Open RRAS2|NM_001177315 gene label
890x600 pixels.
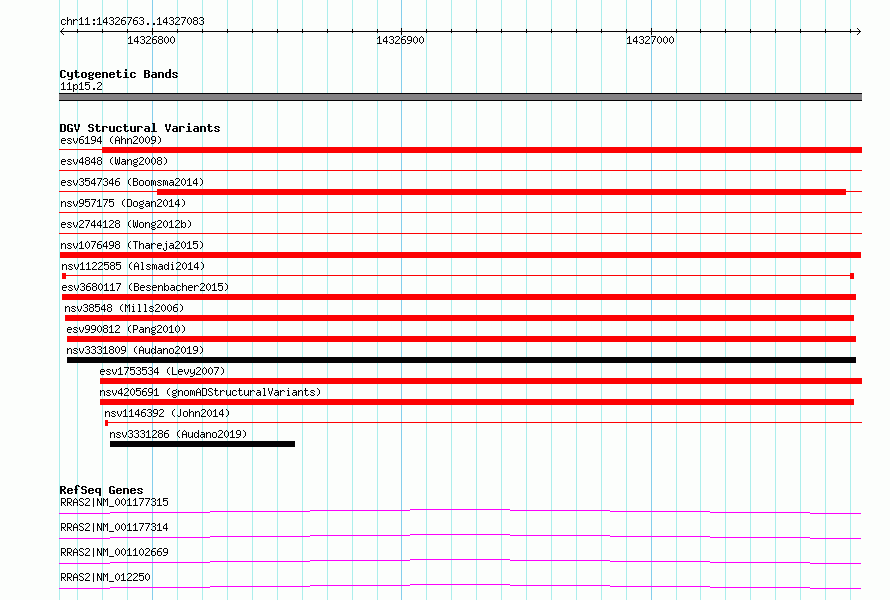[x=114, y=502]
